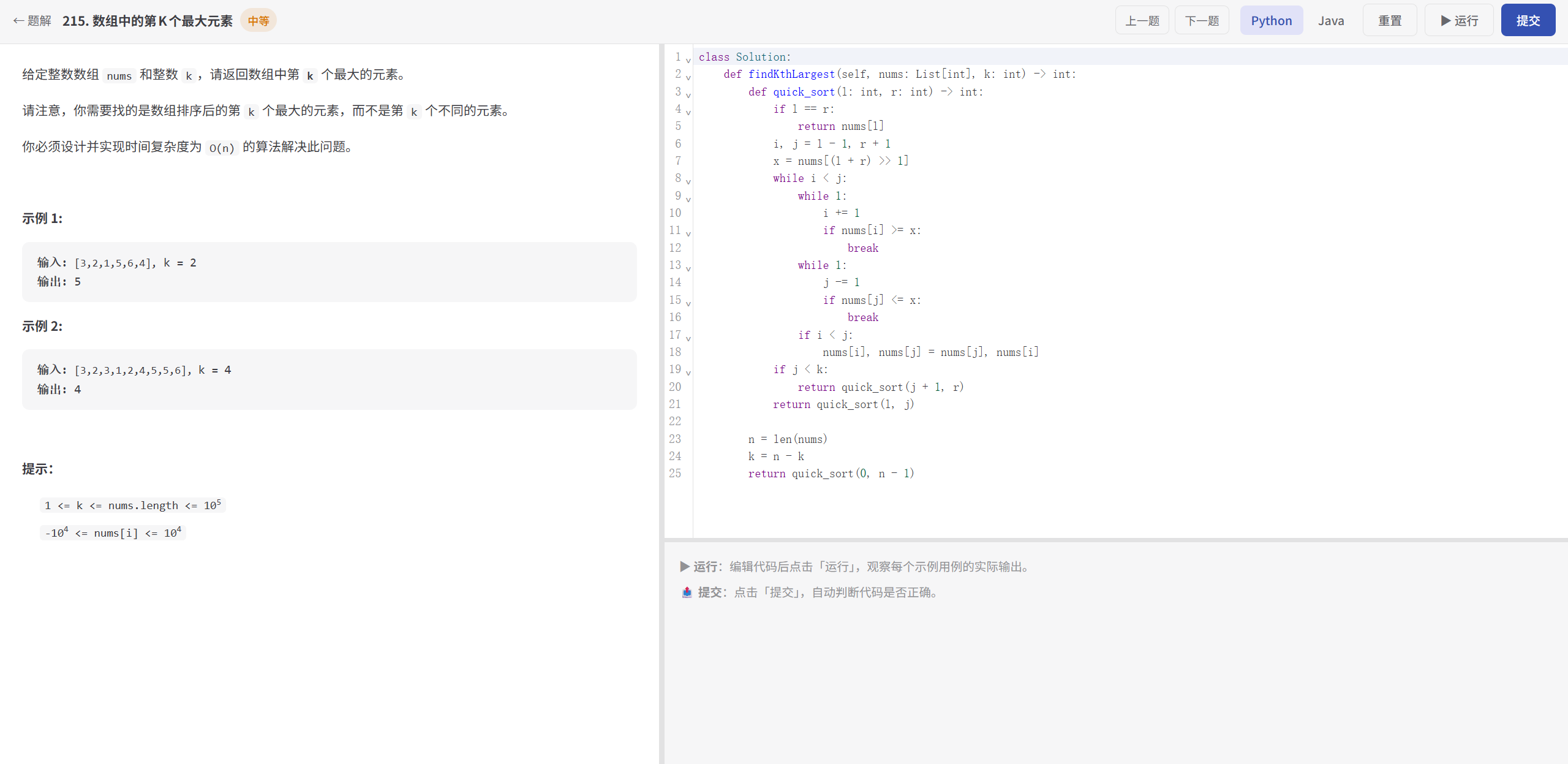Place cursor on 'k = n - k' line
Screen dimensions: 1568x764
pyautogui.click(x=776, y=456)
